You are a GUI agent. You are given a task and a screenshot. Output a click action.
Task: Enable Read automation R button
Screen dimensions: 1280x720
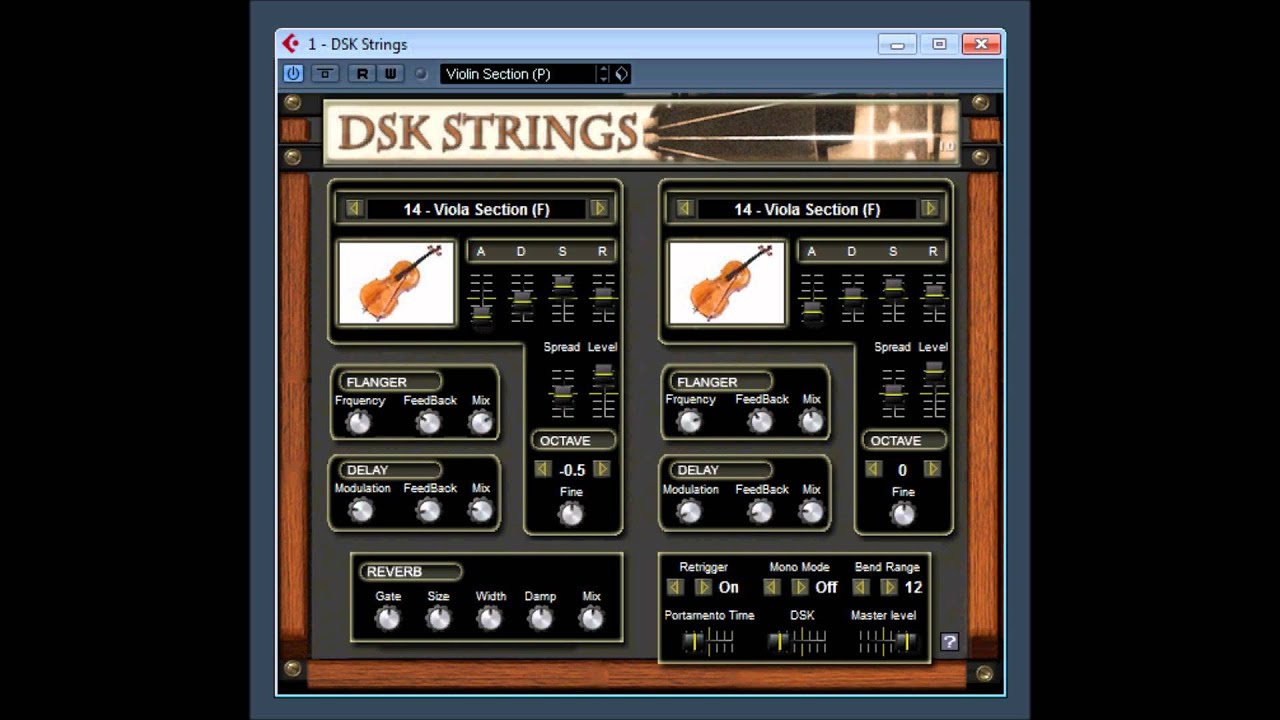click(x=362, y=73)
